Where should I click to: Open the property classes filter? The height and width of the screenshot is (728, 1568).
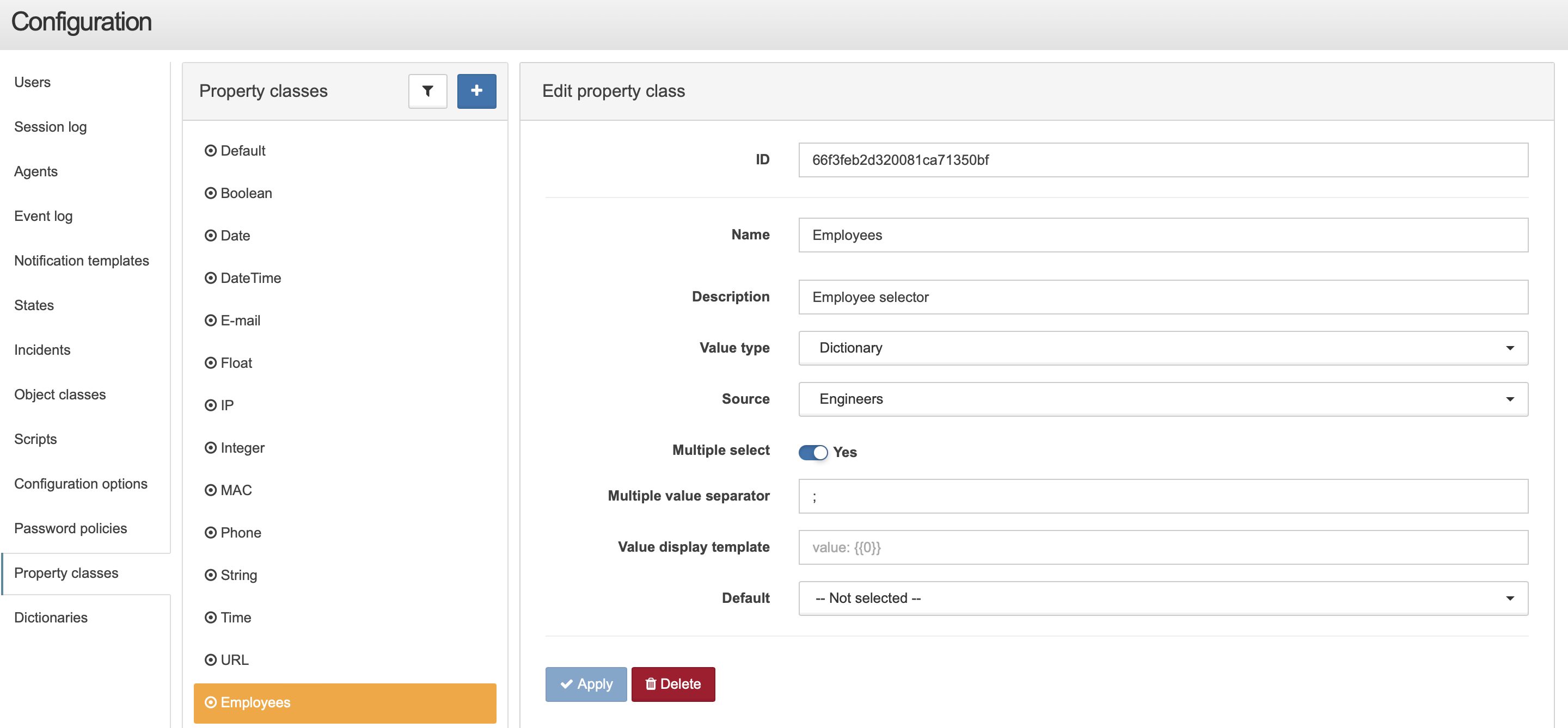point(427,91)
